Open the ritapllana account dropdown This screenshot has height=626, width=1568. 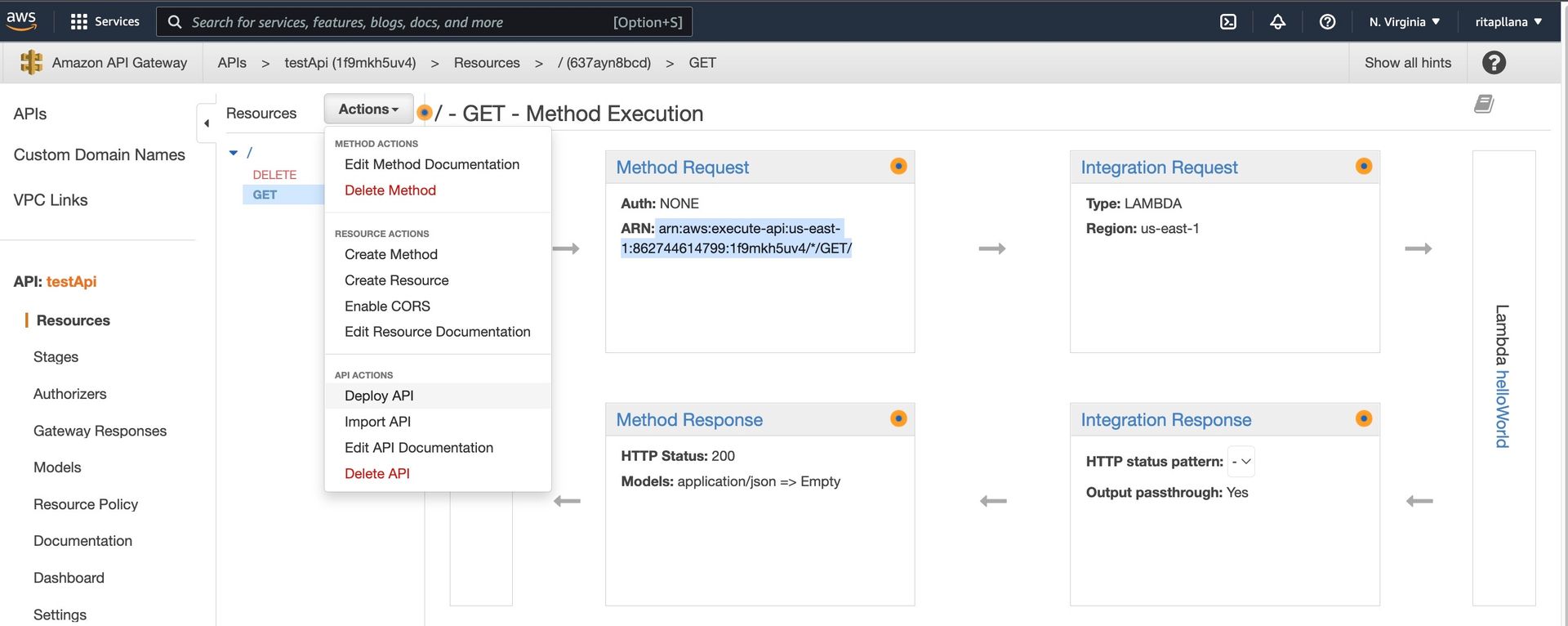1508,22
